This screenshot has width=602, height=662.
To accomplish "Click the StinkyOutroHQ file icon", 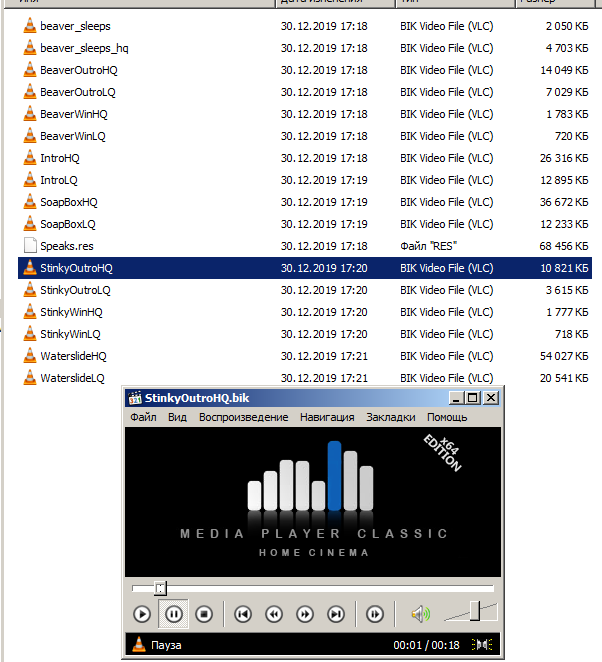I will (30, 267).
